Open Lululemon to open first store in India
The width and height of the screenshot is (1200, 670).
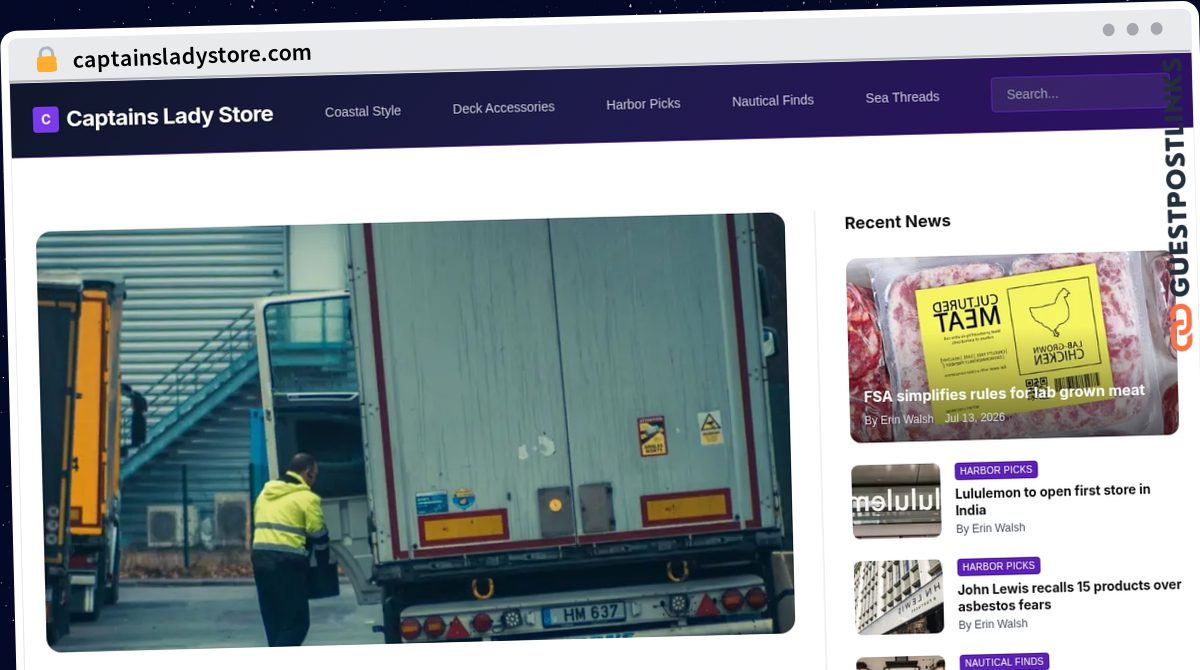click(x=1053, y=500)
